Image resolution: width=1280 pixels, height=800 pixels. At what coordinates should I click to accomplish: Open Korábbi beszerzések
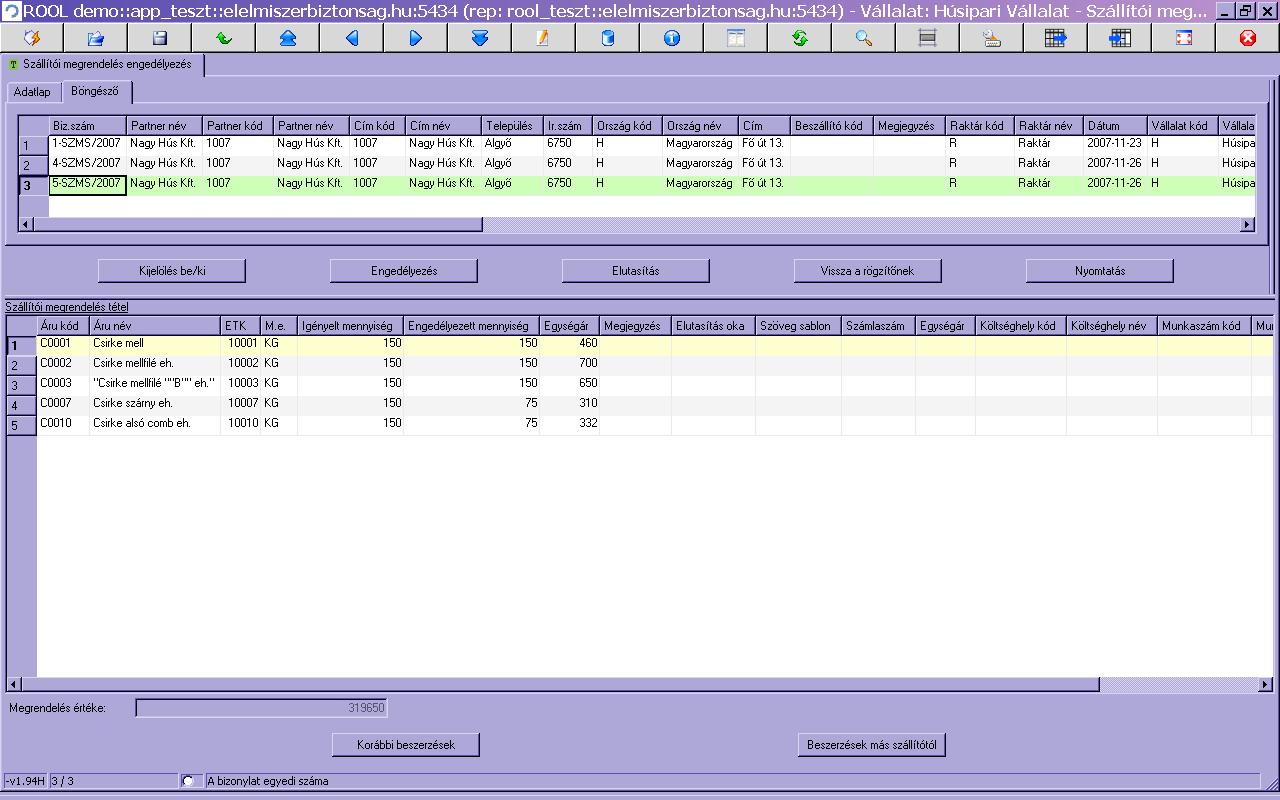[406, 745]
